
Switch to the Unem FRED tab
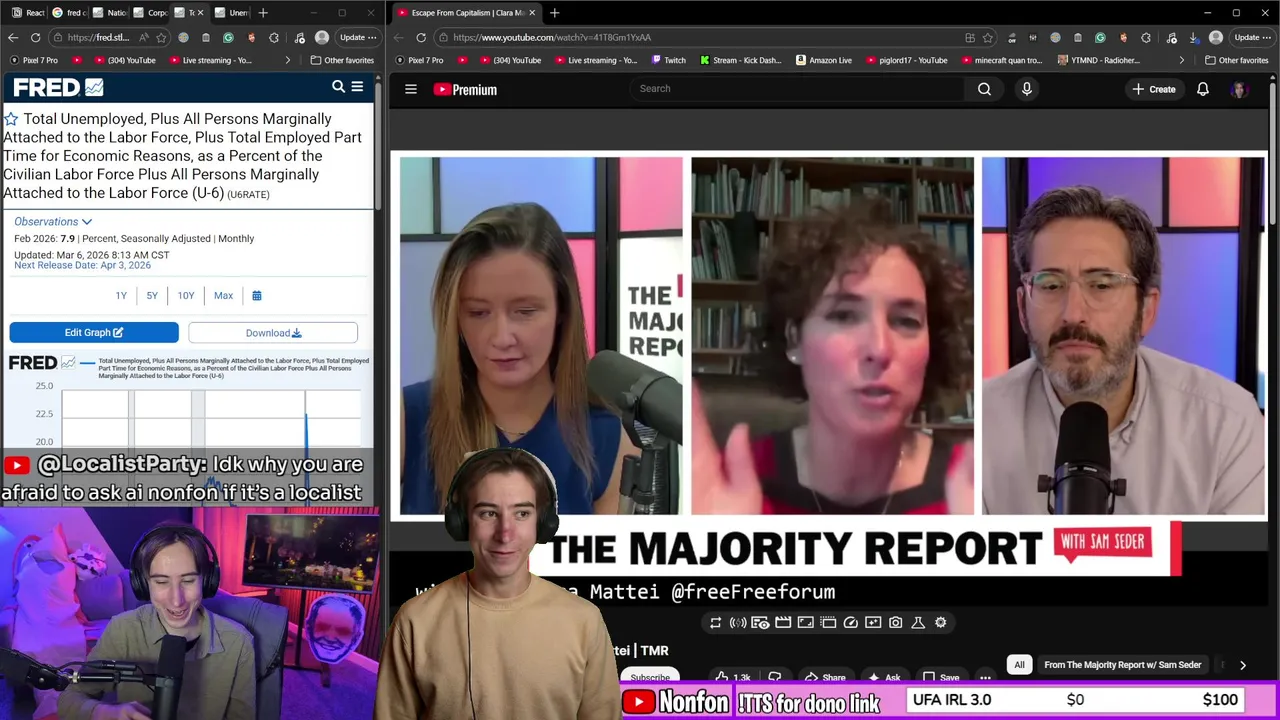(x=232, y=13)
